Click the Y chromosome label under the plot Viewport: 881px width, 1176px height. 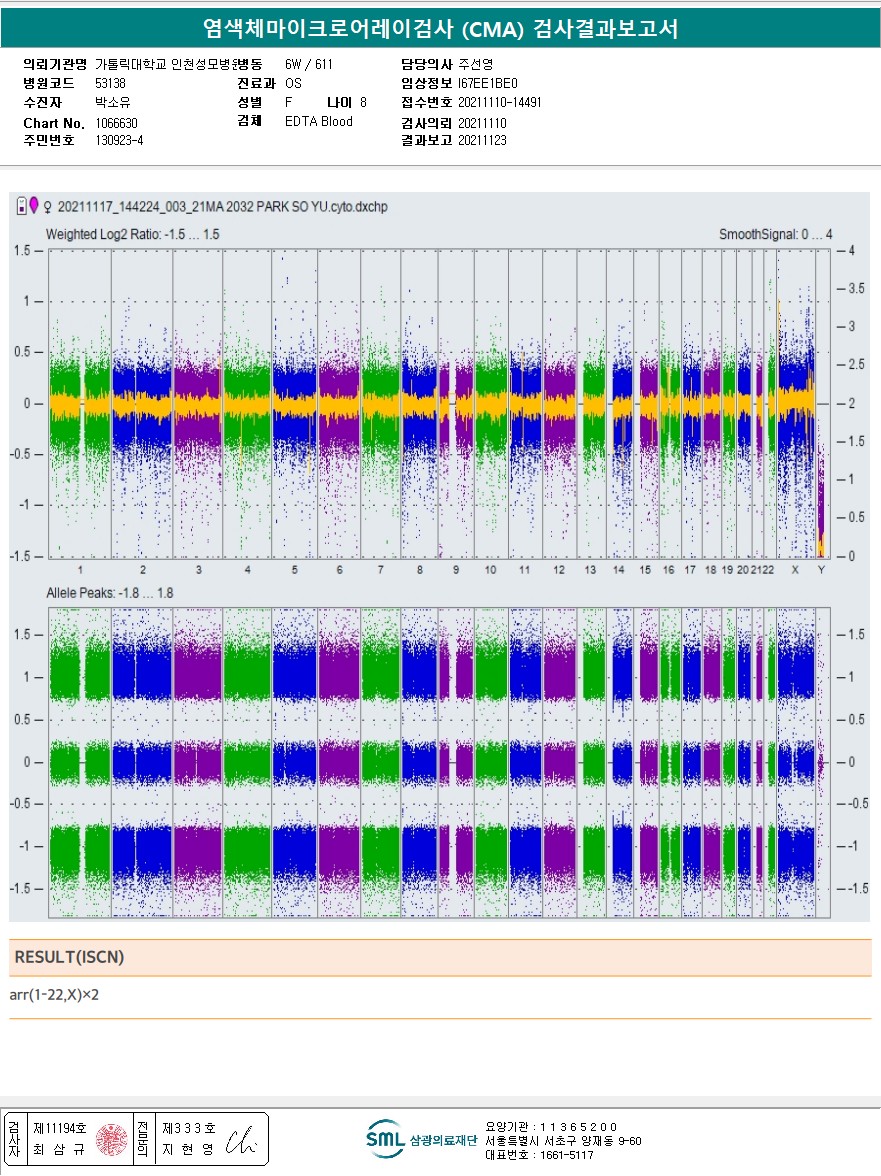[821, 570]
